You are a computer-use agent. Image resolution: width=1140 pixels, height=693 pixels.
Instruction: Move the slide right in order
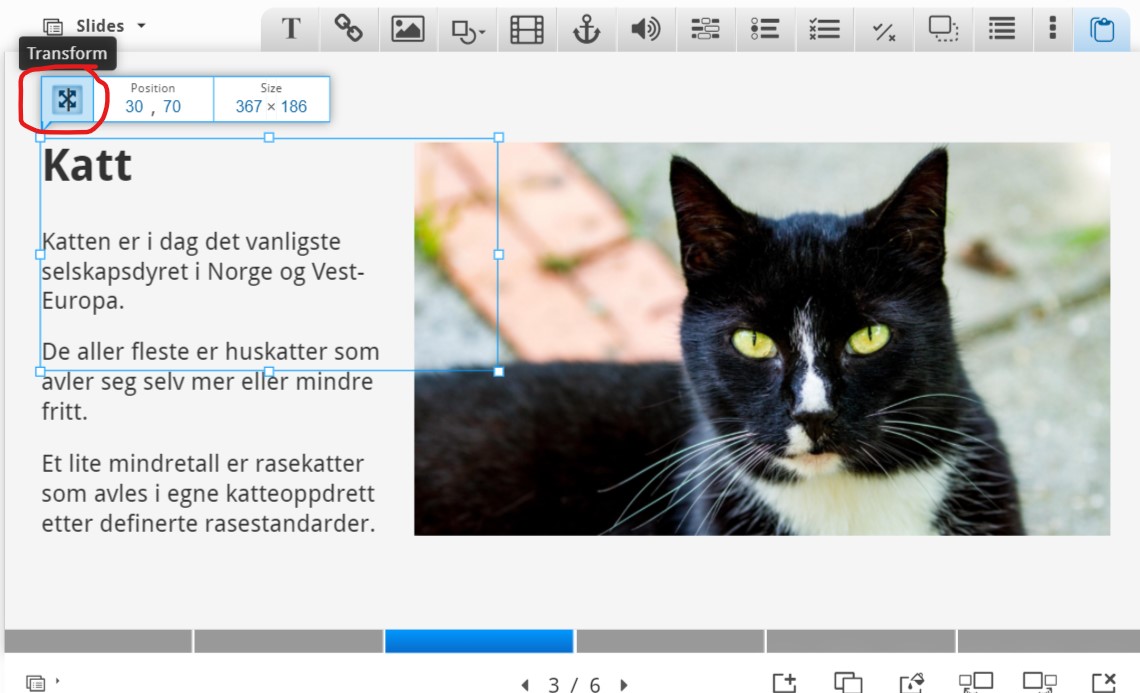pos(1040,682)
